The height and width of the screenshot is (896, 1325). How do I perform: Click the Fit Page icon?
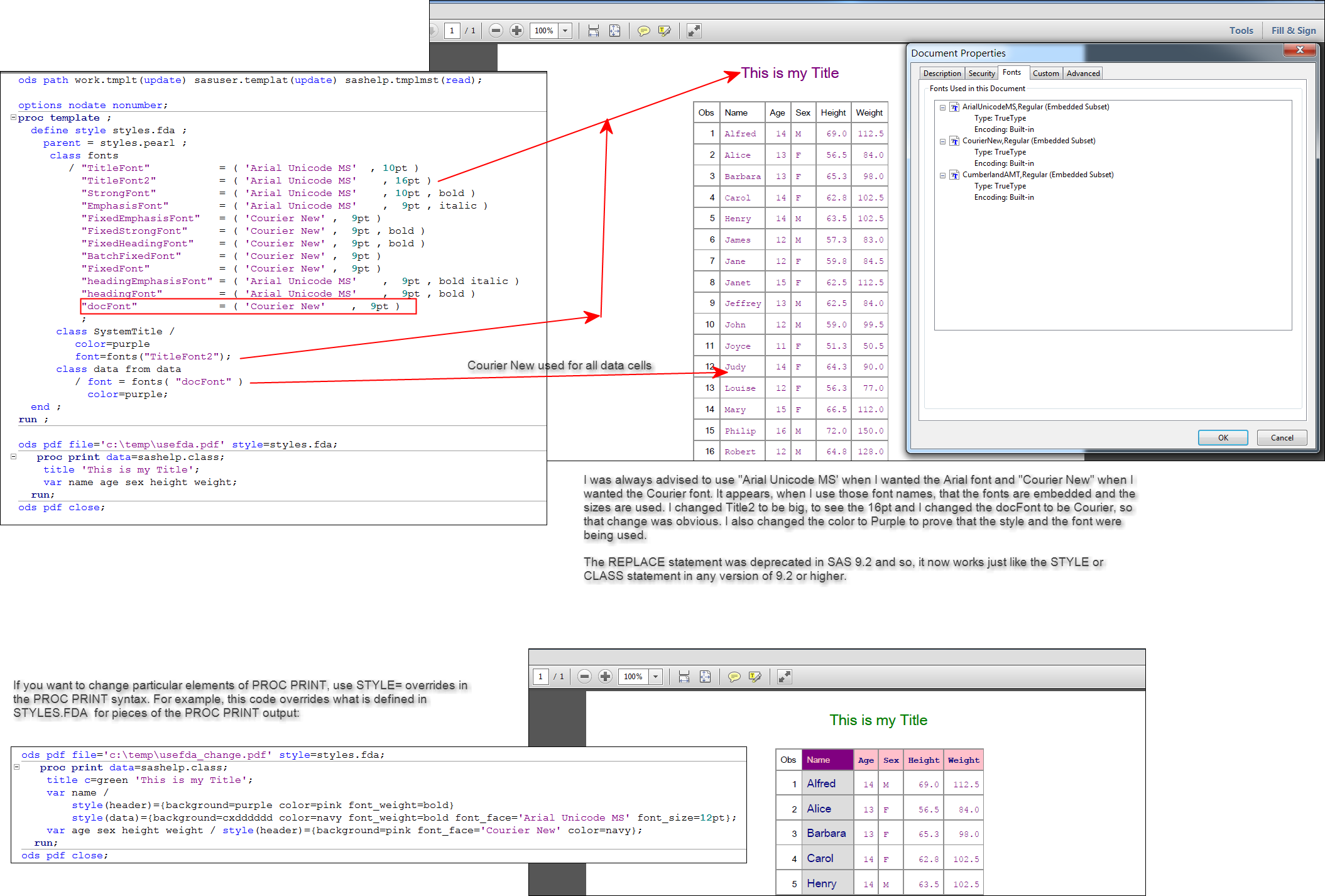tap(614, 30)
